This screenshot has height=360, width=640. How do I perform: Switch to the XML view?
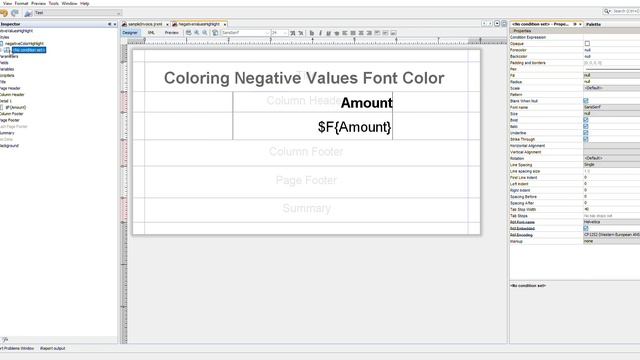(x=151, y=33)
